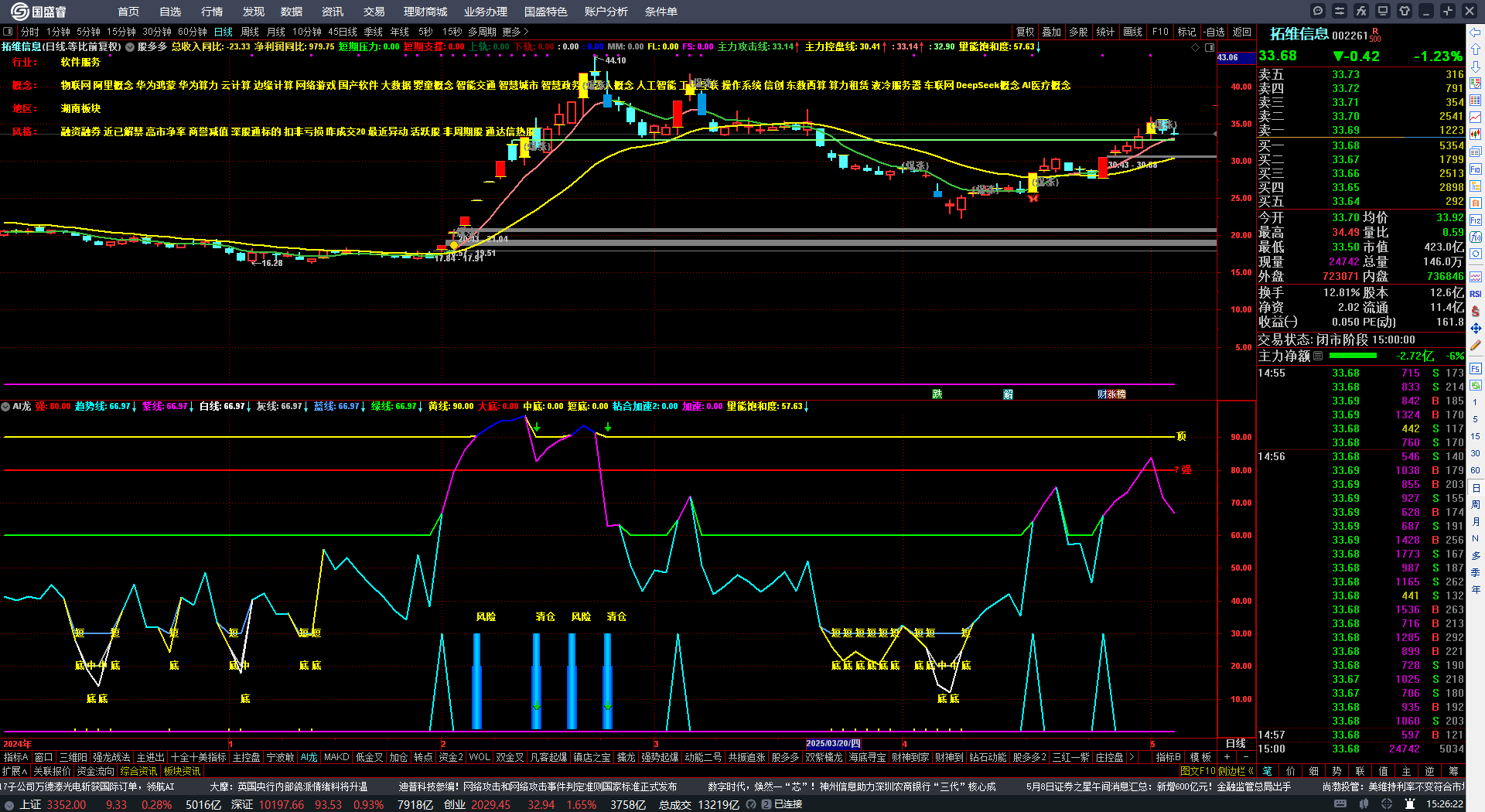Open the 模板 template menu
Image resolution: width=1485 pixels, height=812 pixels.
point(1200,757)
